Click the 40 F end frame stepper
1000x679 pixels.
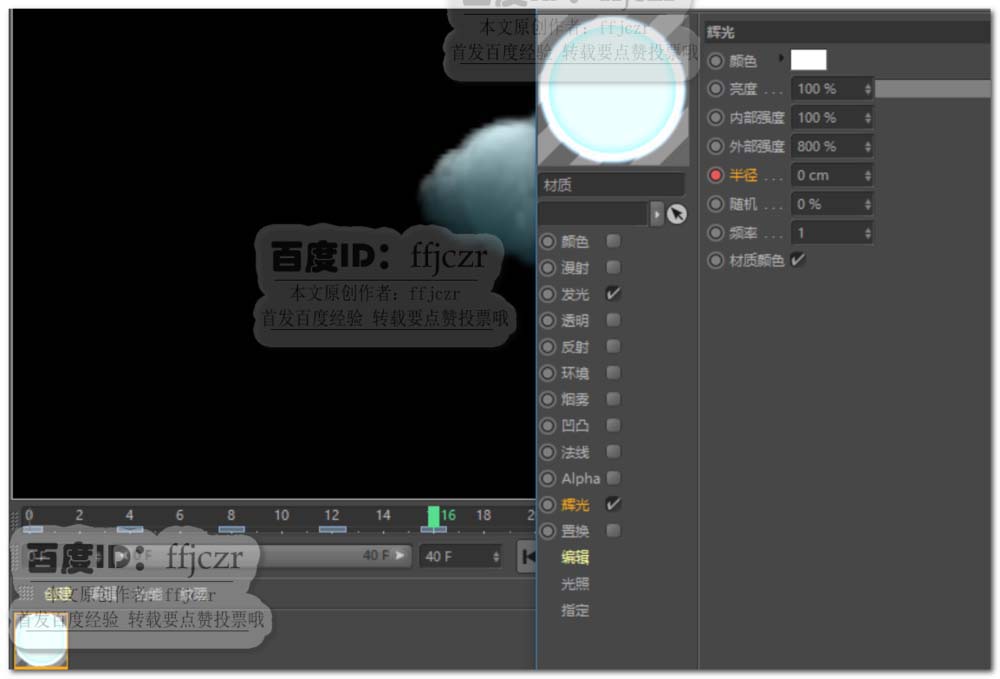click(x=496, y=557)
